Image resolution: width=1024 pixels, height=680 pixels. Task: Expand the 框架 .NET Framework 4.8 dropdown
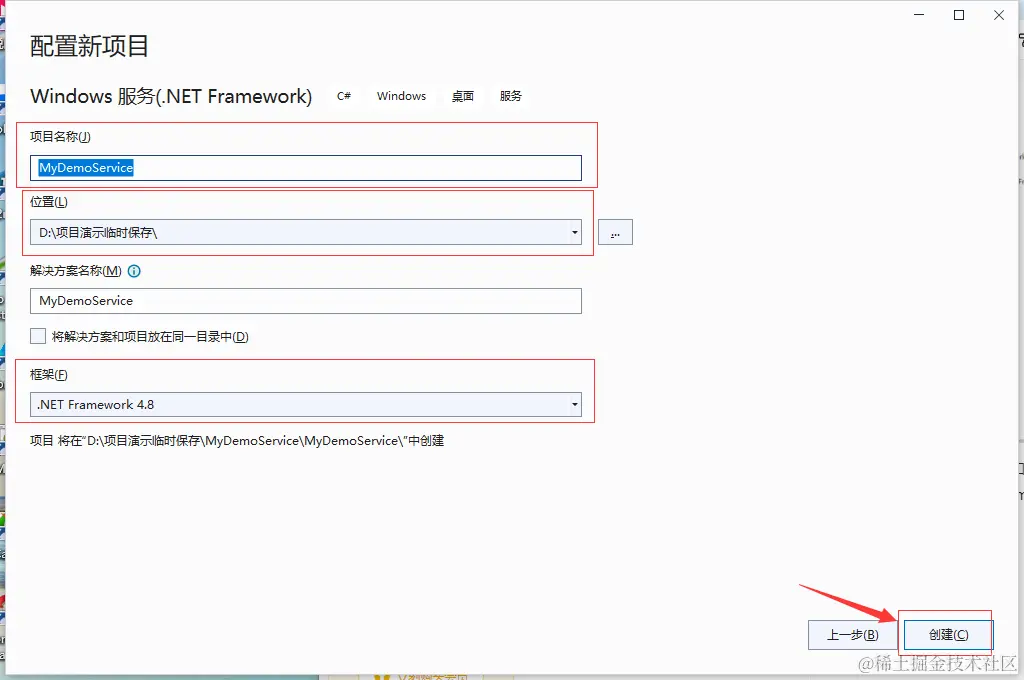coord(575,404)
